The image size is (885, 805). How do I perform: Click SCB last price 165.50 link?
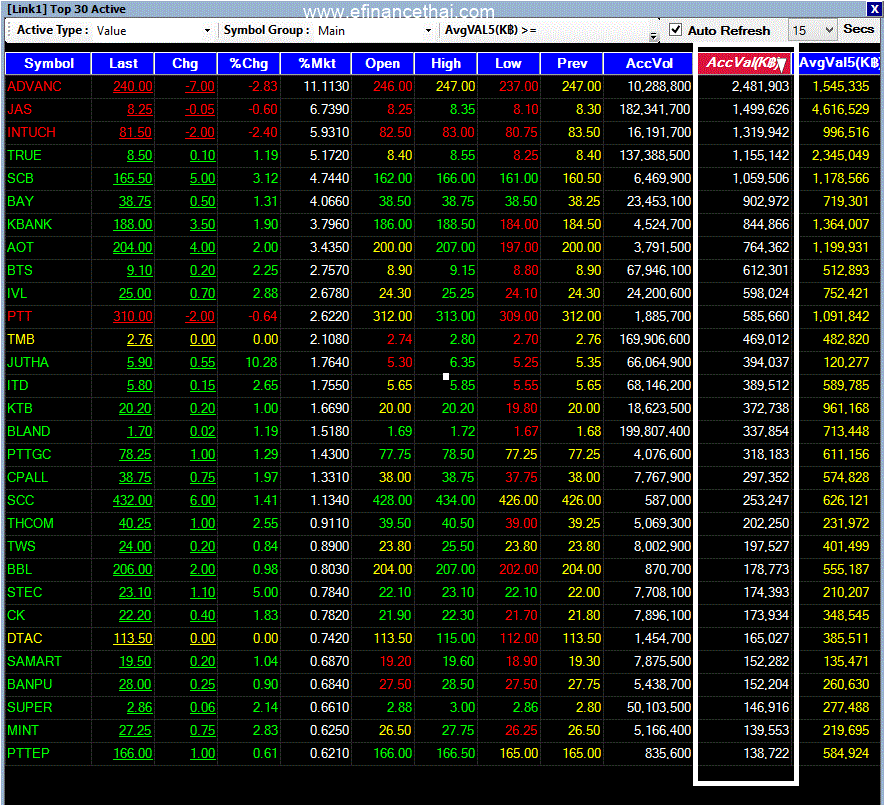click(133, 178)
